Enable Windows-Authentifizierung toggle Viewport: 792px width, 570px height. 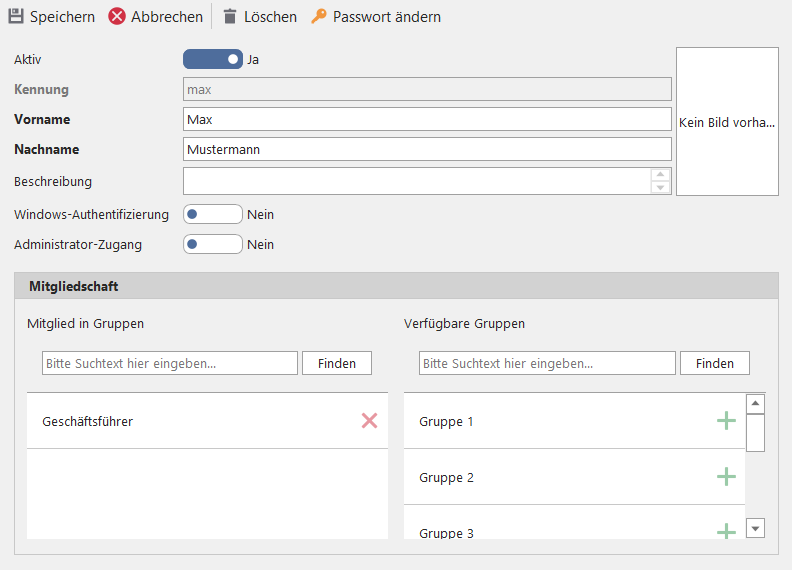click(x=213, y=214)
